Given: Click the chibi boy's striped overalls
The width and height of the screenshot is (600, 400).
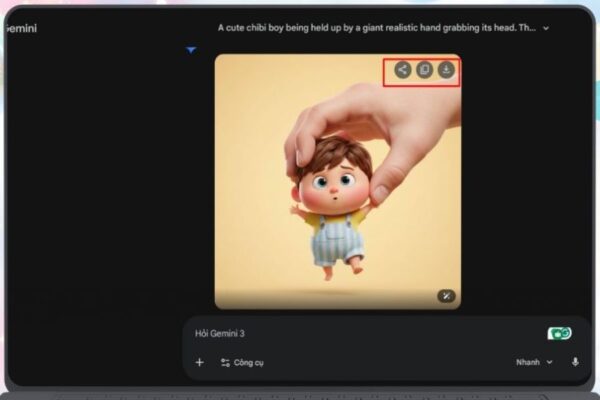Looking at the screenshot, I should tap(332, 242).
